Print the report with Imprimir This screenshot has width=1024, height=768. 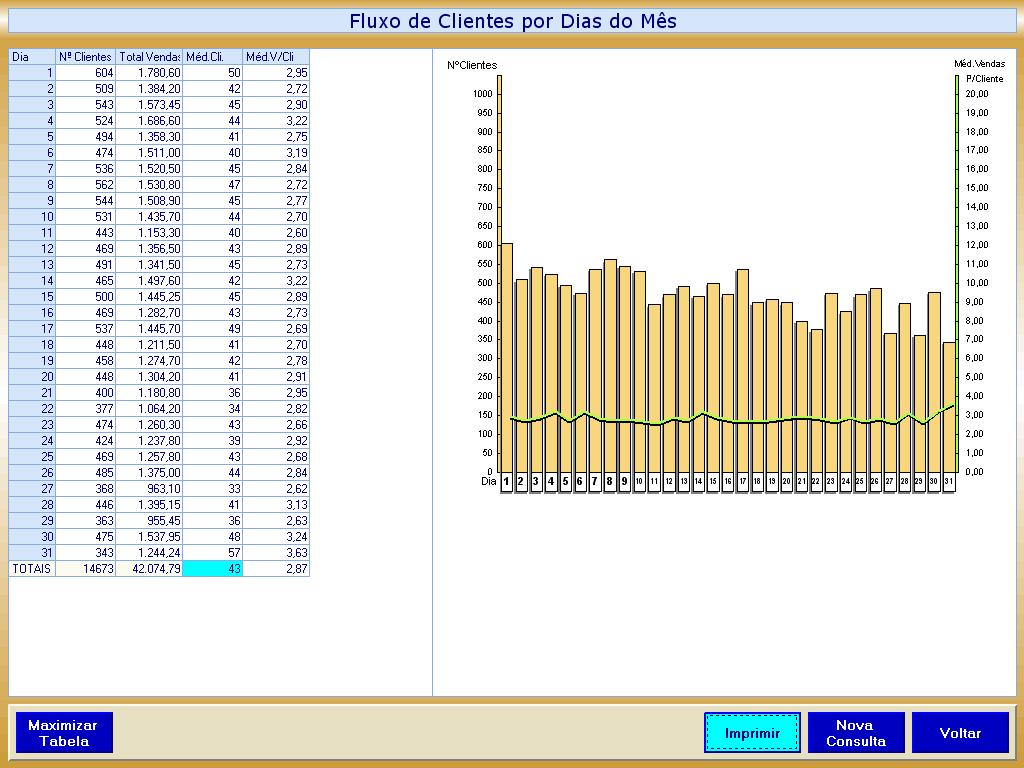pyautogui.click(x=752, y=733)
